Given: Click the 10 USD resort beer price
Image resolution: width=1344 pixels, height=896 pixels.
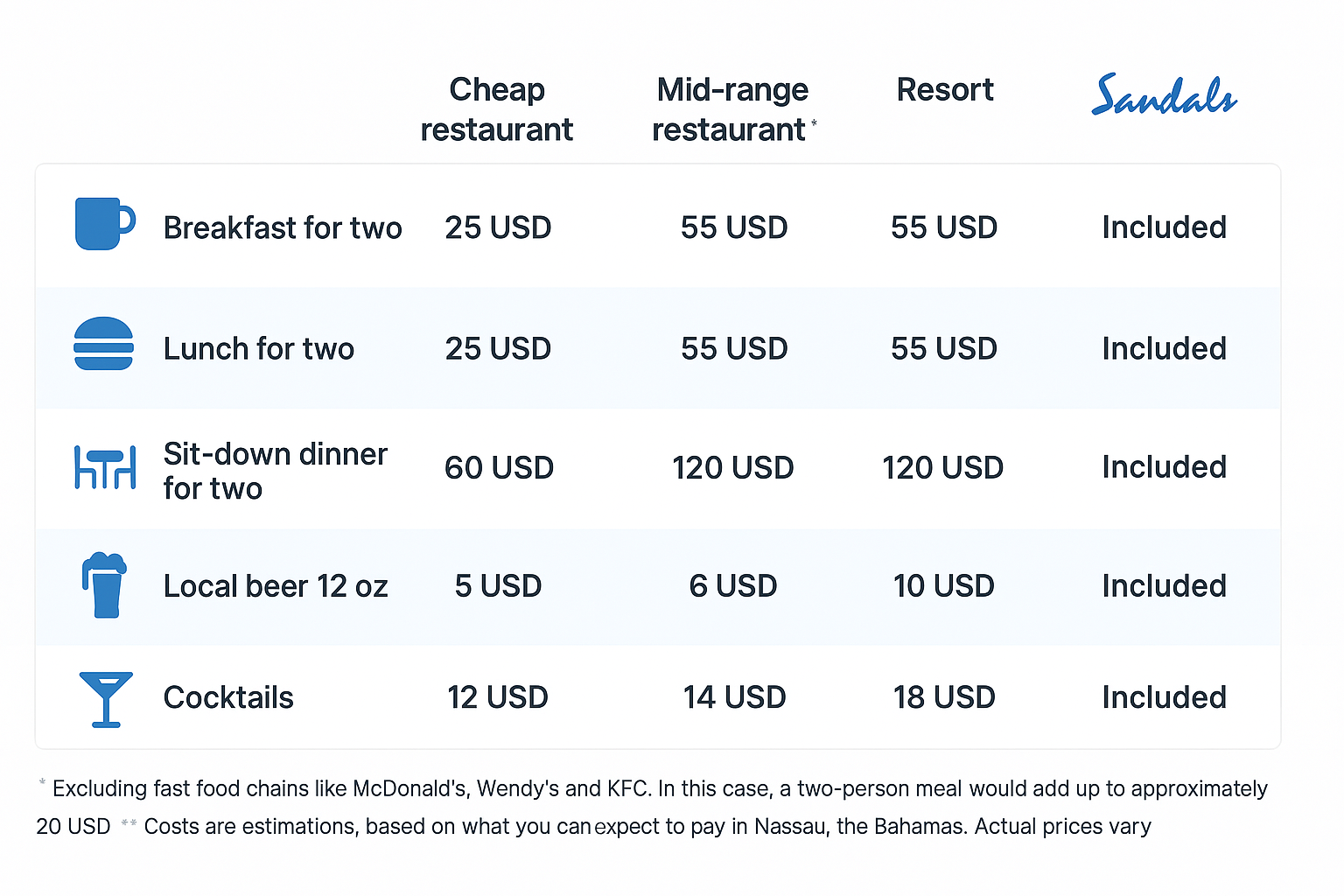Looking at the screenshot, I should [x=943, y=586].
